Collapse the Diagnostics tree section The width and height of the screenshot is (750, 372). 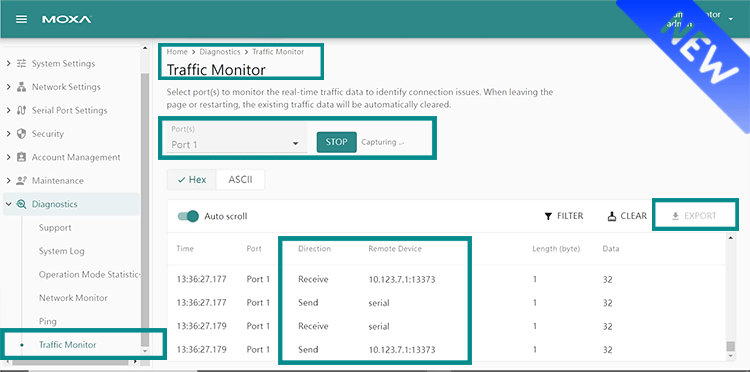(x=8, y=204)
